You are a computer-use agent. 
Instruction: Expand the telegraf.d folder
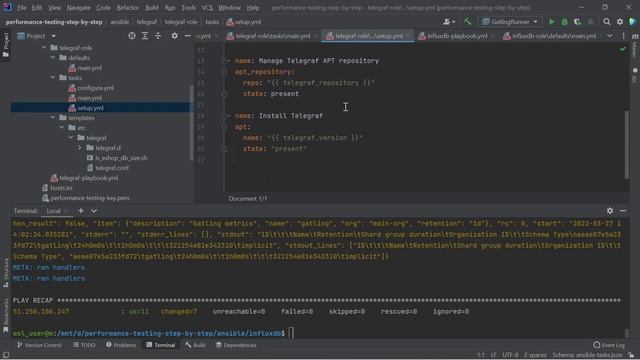pos(80,148)
